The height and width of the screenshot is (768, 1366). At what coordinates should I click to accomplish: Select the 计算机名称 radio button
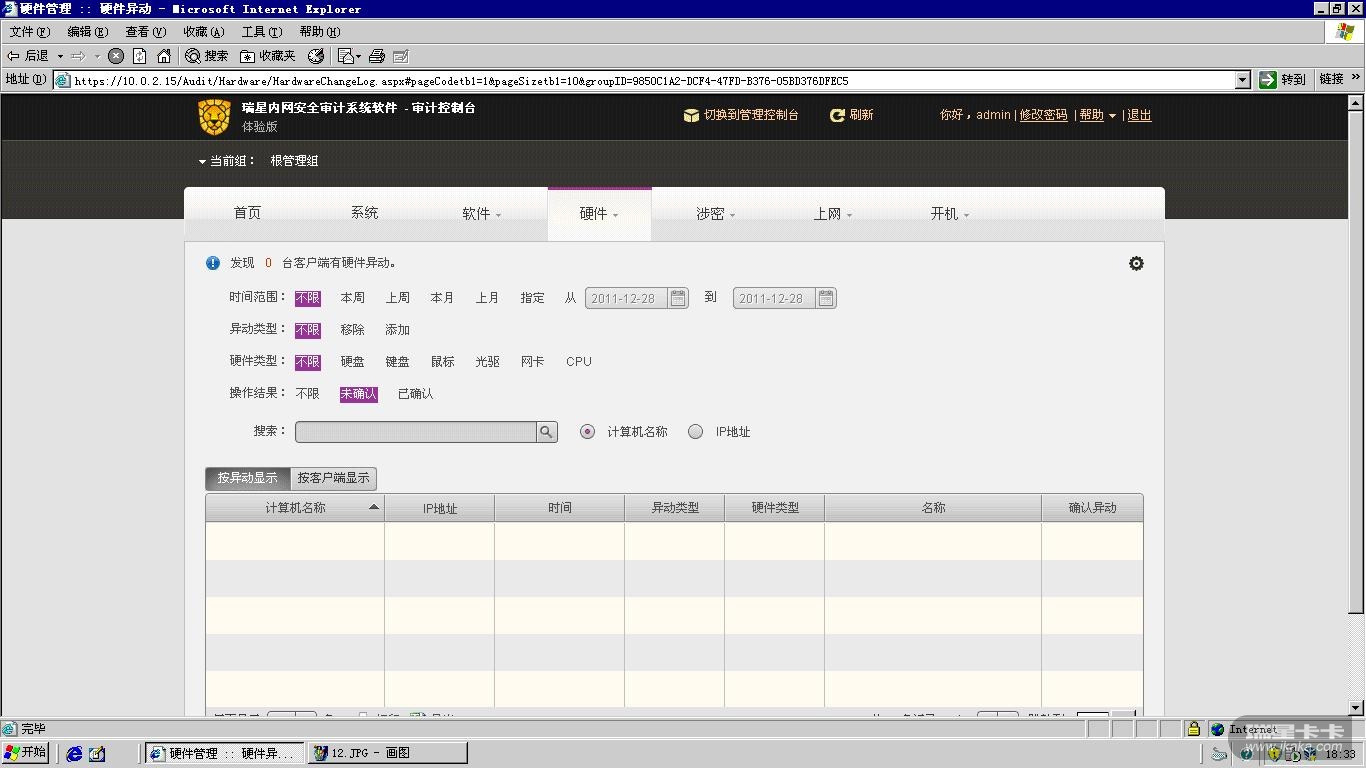[587, 432]
